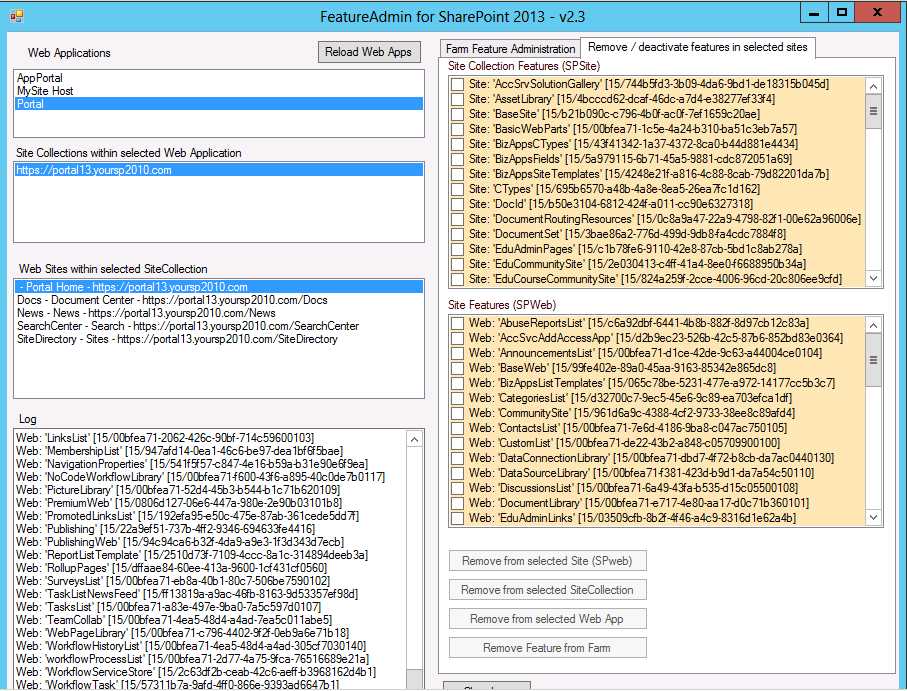Click the up arrow of the Log scrollbar
The image size is (907, 691).
[x=414, y=439]
